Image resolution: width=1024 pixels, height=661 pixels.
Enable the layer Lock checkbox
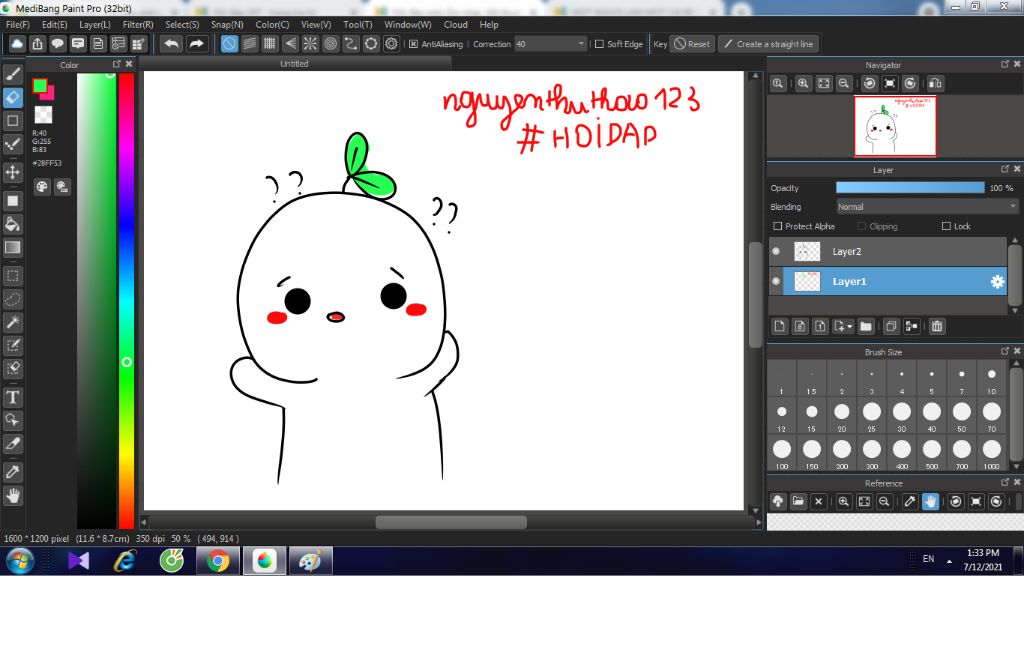click(x=946, y=226)
